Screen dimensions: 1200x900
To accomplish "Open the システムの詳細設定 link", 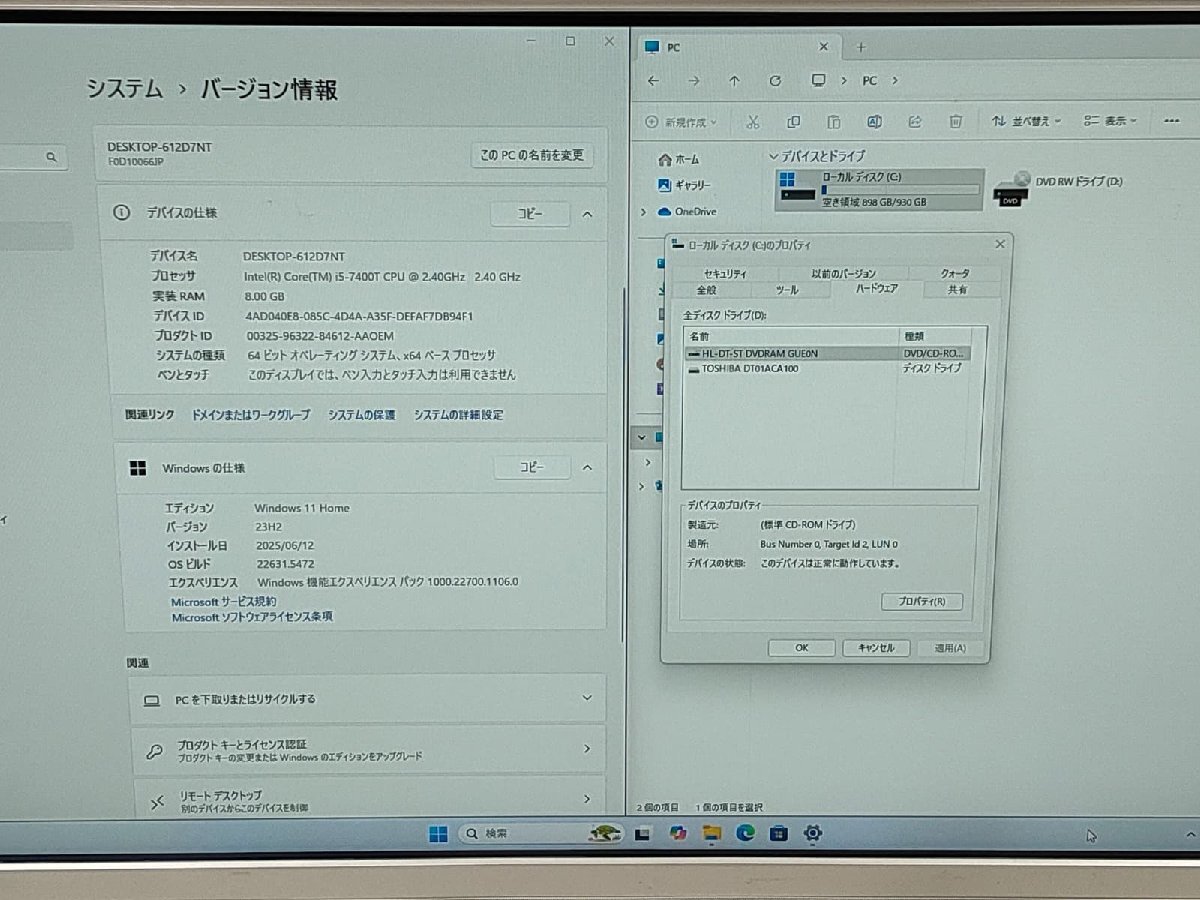I will [459, 415].
